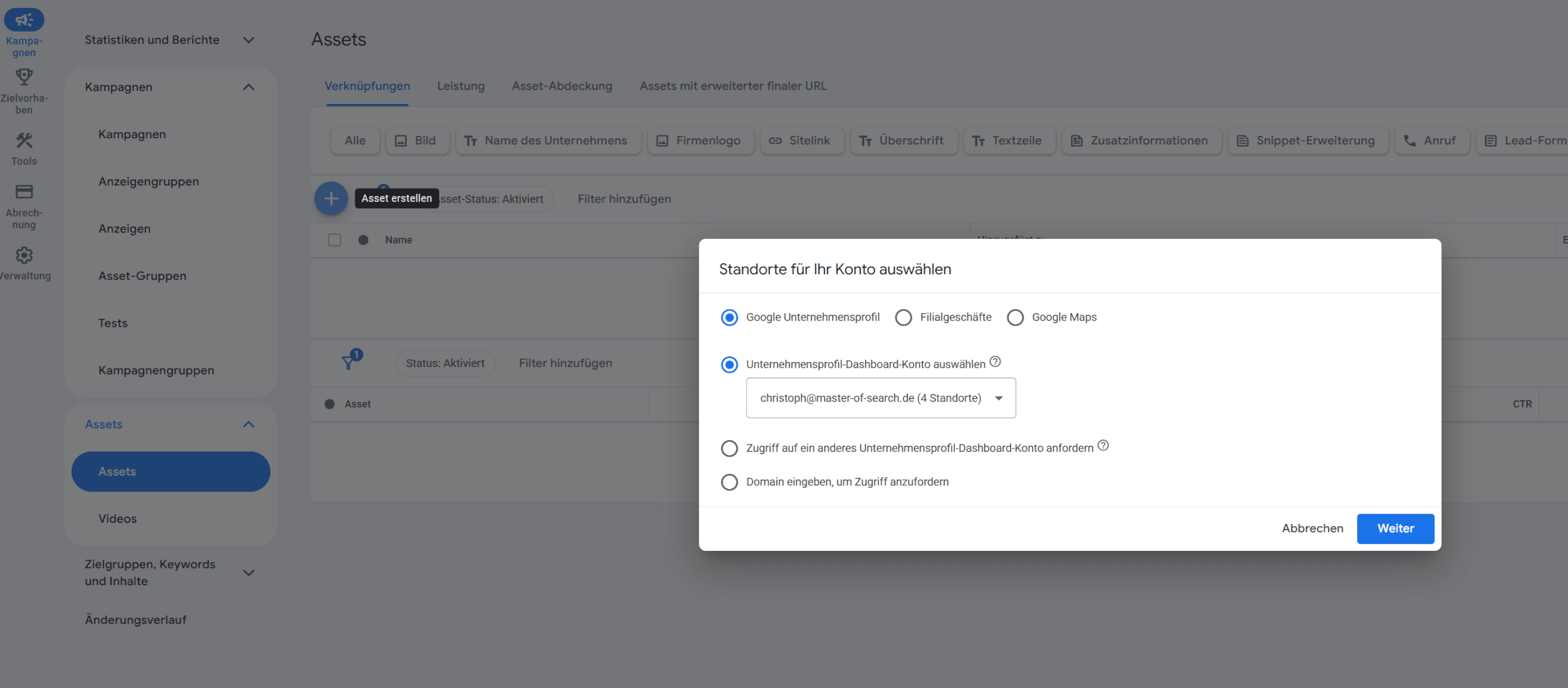Click the Anruf phone icon filter chip
This screenshot has width=1568, height=688.
[1409, 140]
